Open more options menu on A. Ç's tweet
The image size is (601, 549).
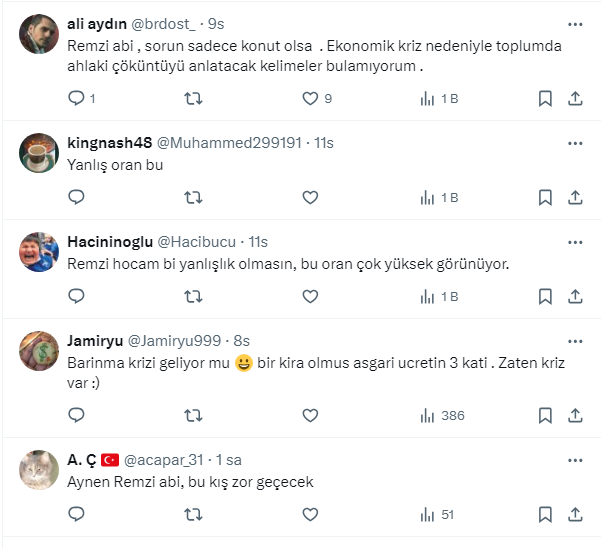[575, 459]
